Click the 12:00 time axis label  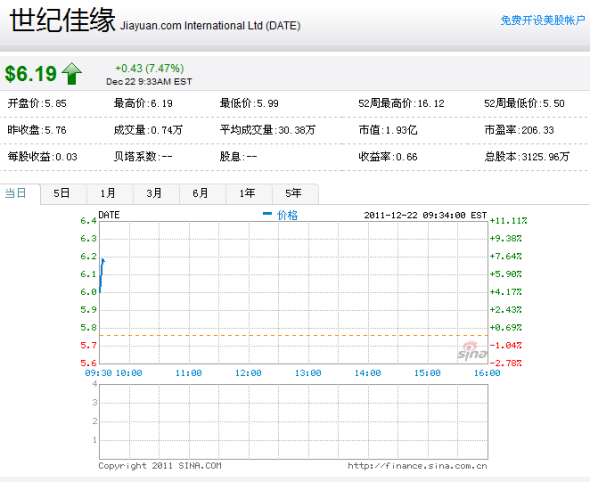click(x=248, y=373)
